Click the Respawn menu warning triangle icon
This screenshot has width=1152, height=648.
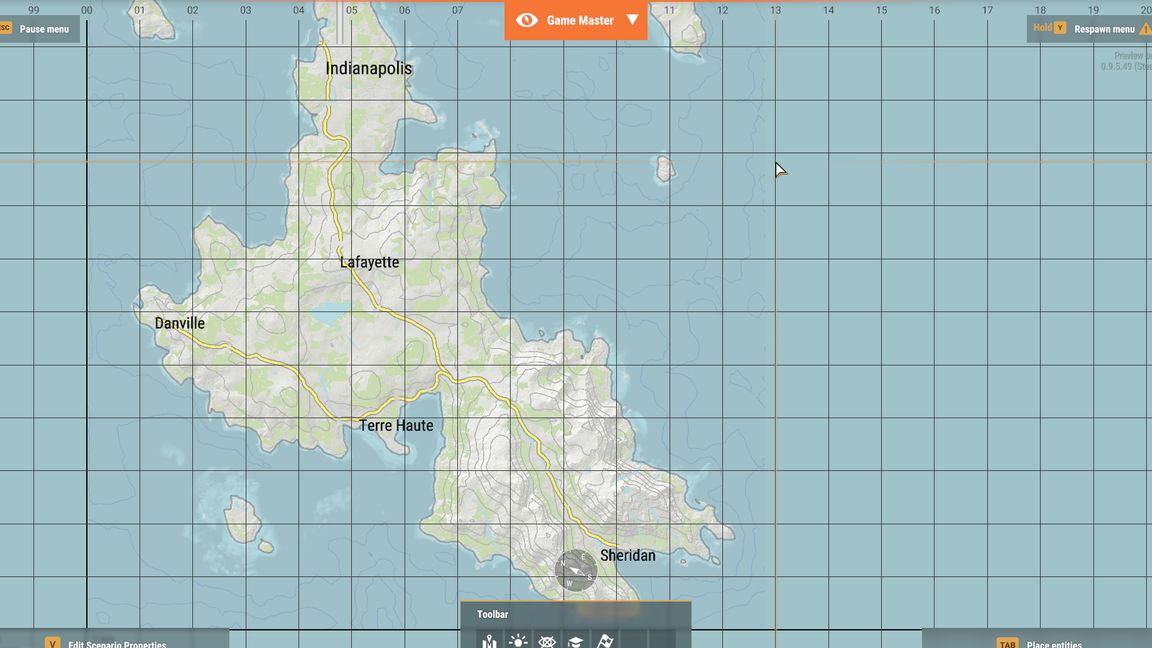1145,29
